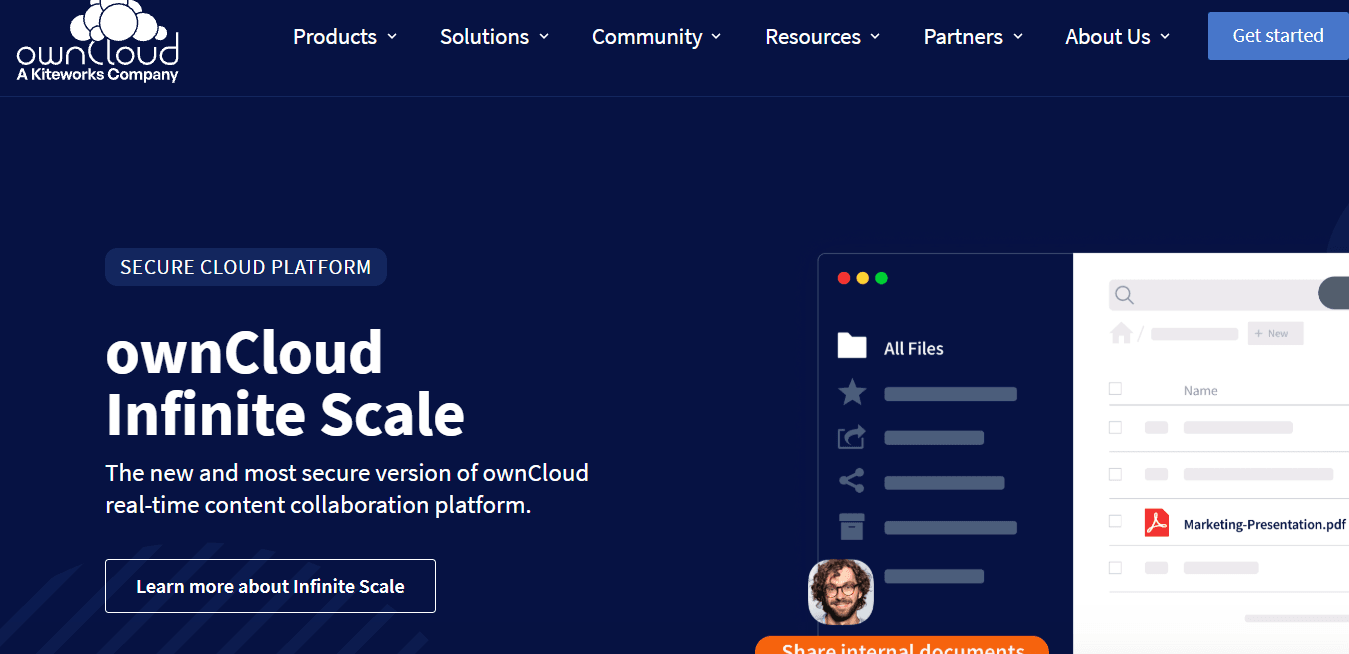Expand the chevron next to Solutions
1349x654 pixels.
(544, 37)
